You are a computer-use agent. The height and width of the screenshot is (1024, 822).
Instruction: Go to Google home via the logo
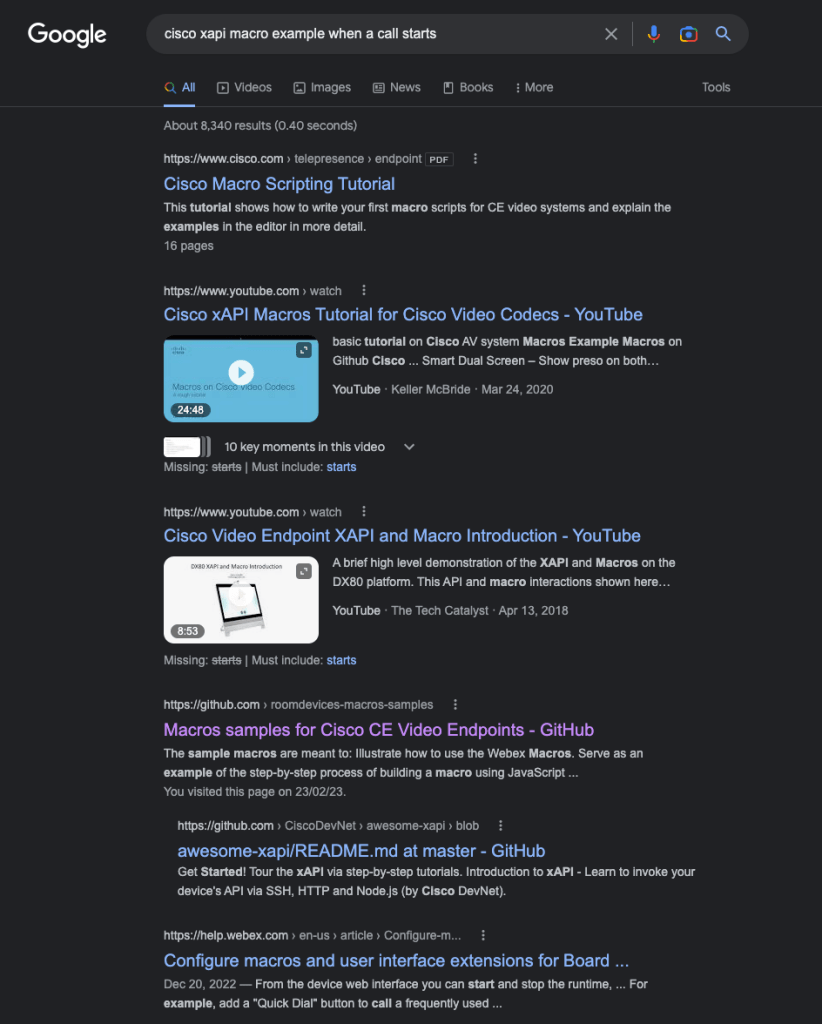67,35
